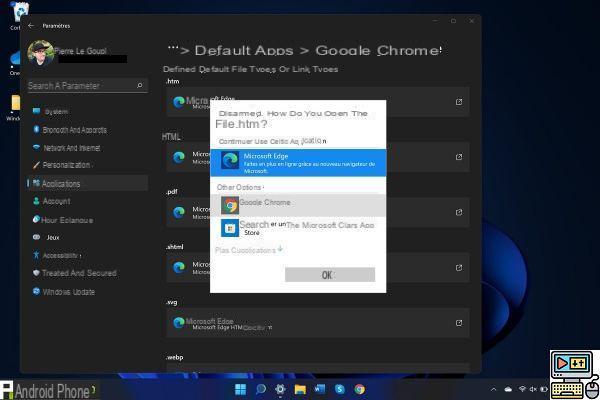Click the external-link icon in the HTML row
This screenshot has width=600, height=400.
(x=459, y=157)
